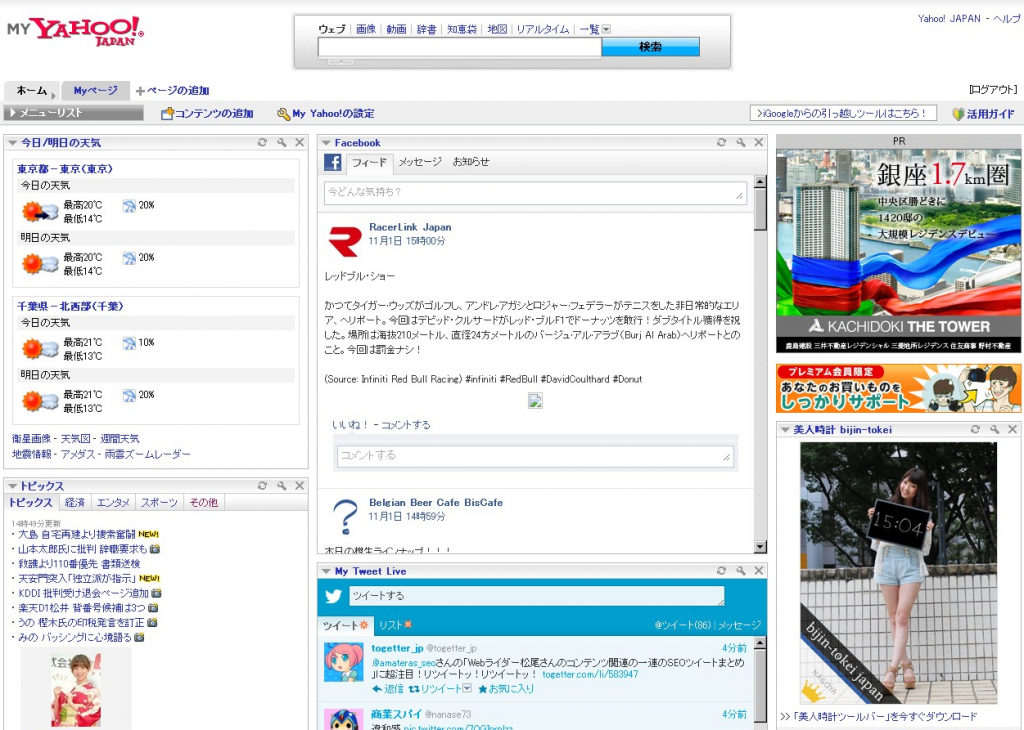Viewport: 1024px width, 730px height.
Task: Click the コンテンツの追加 link
Action: click(x=207, y=114)
